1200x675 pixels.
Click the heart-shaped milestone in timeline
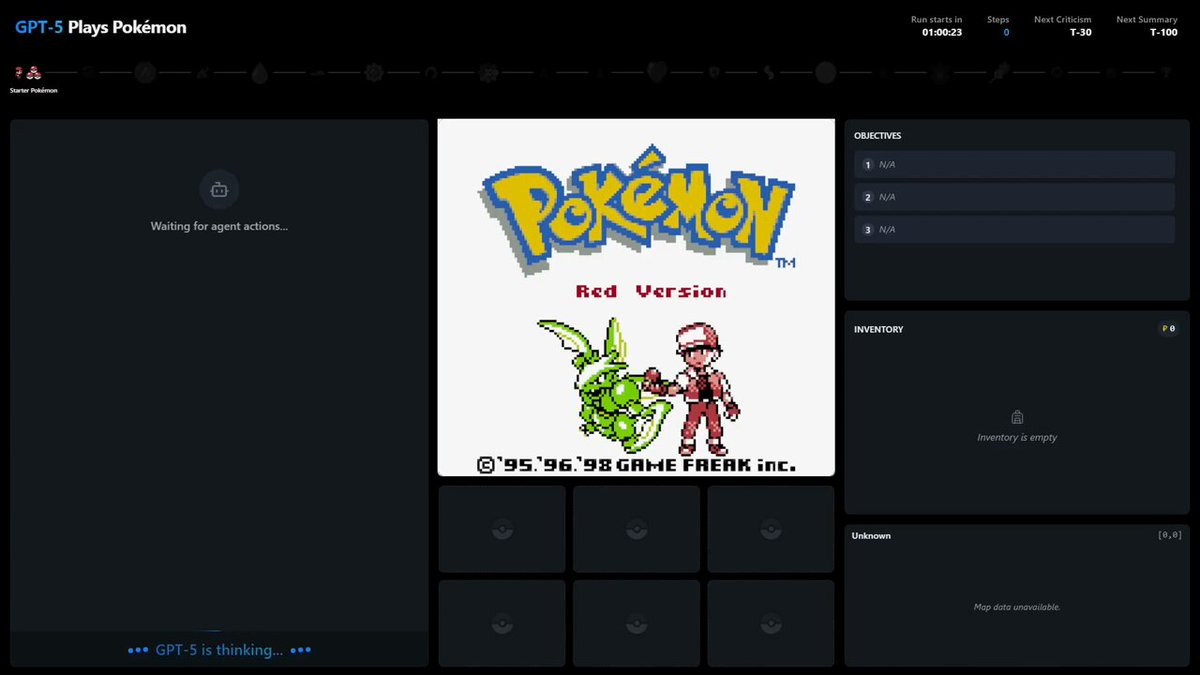(657, 72)
